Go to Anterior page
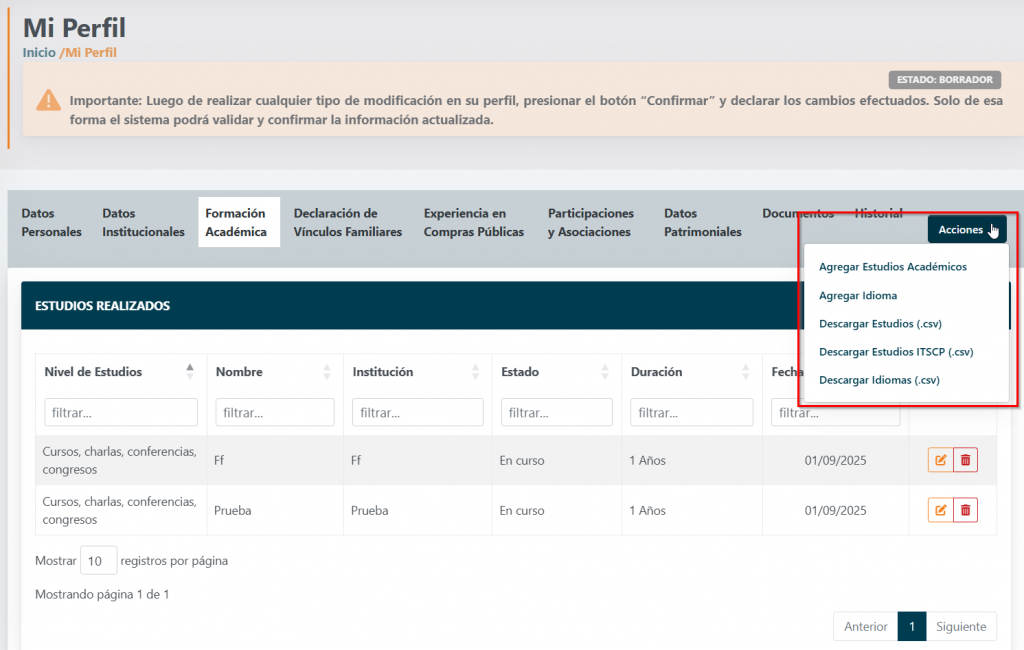 tap(865, 626)
